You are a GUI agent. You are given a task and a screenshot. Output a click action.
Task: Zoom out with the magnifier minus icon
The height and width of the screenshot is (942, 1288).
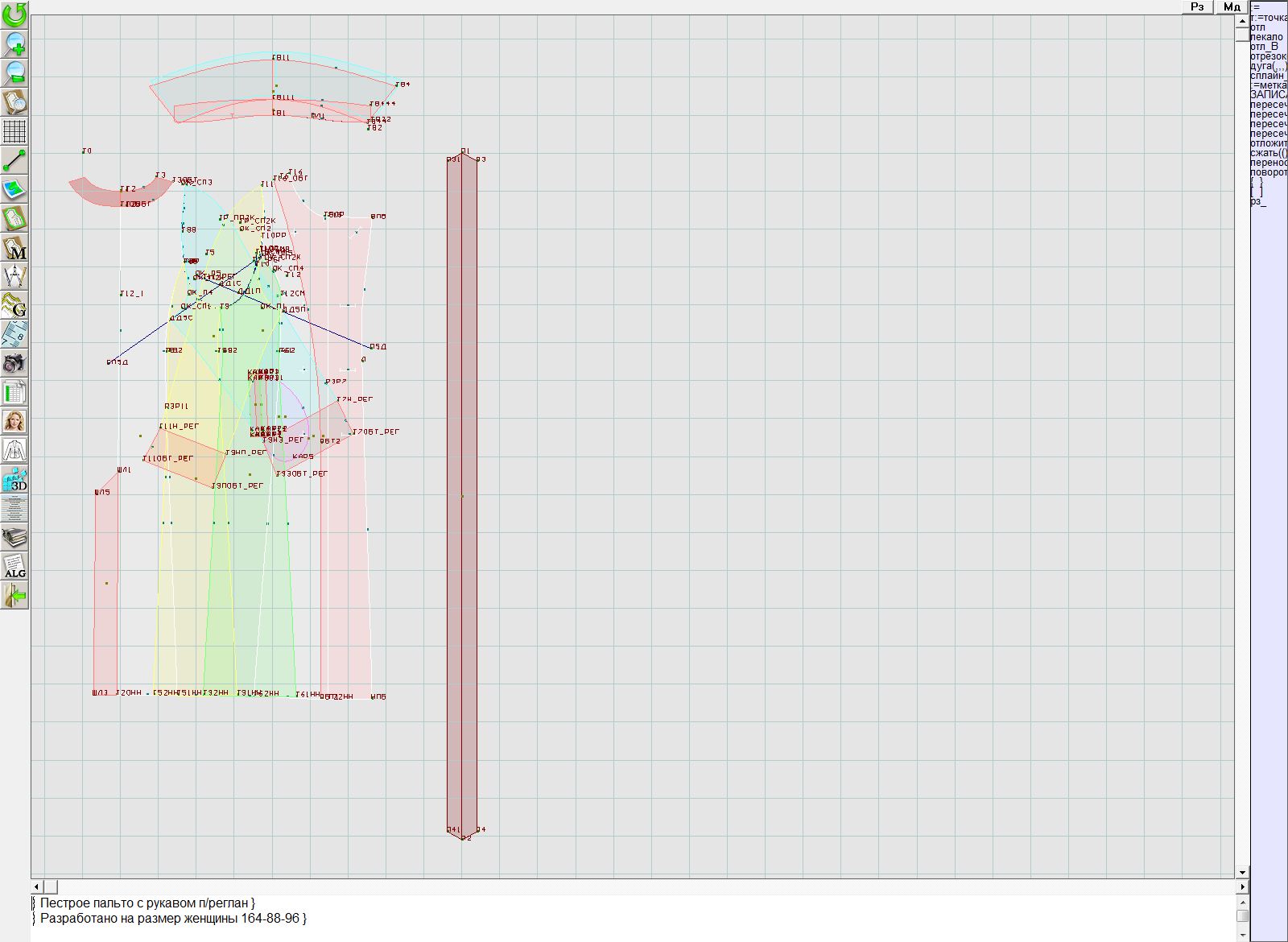click(14, 72)
